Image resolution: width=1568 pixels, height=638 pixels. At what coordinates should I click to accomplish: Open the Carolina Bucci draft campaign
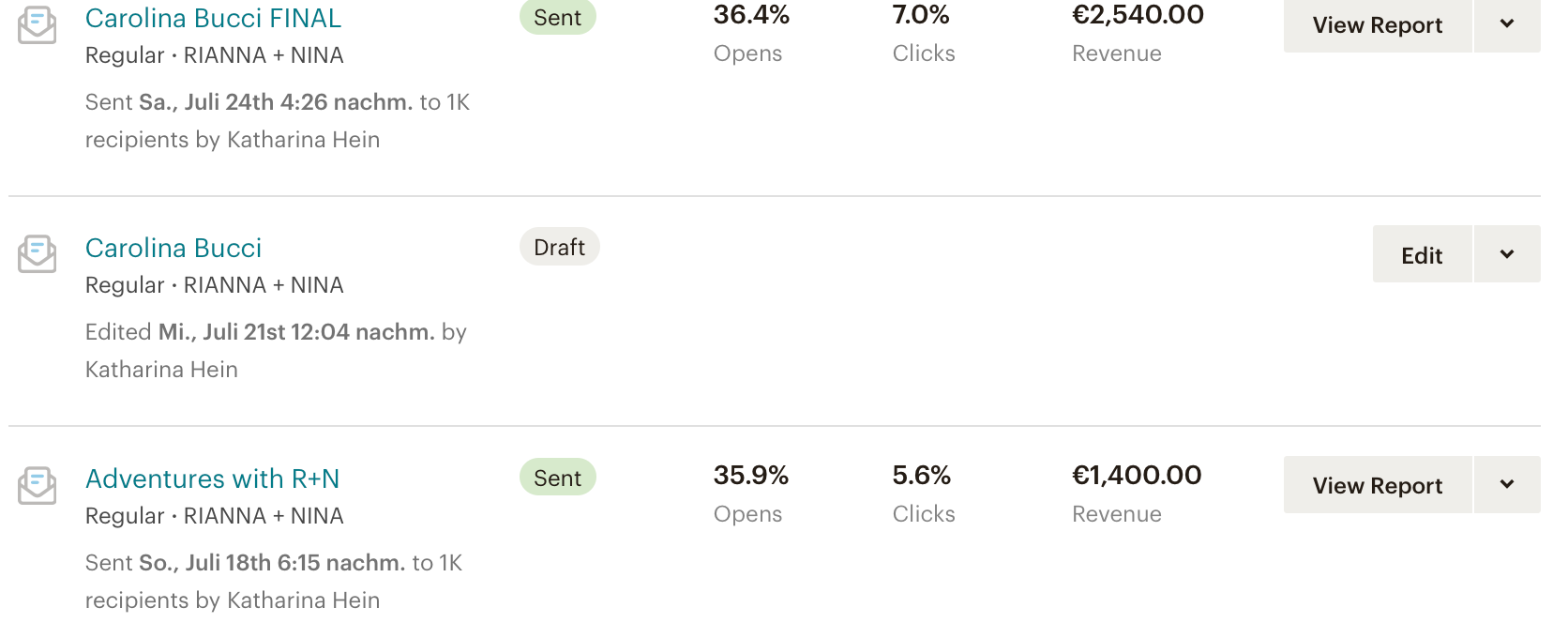tap(173, 248)
